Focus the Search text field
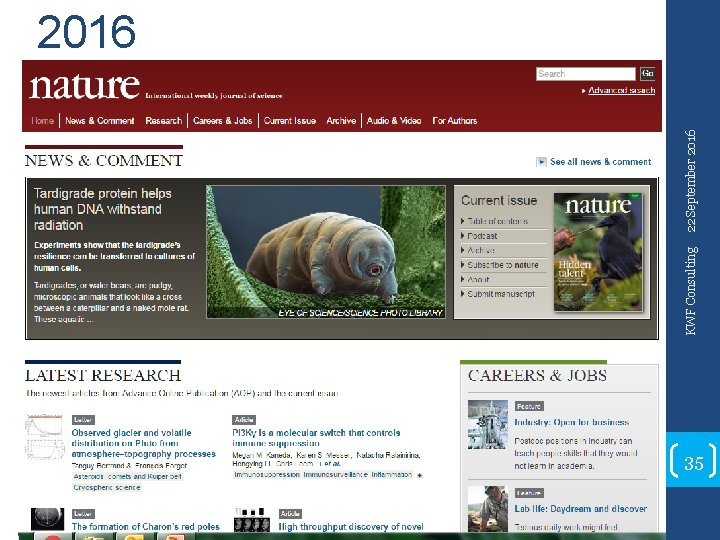The height and width of the screenshot is (540, 720). point(585,74)
